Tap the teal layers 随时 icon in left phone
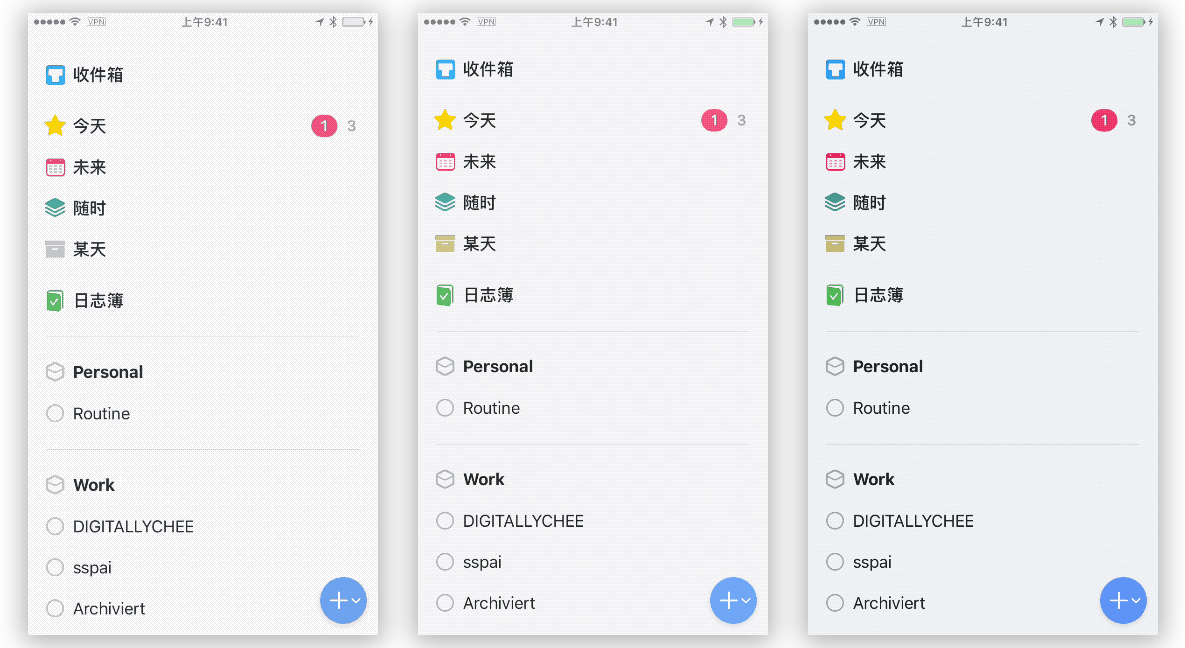Screen dimensions: 1185x648 pos(55,207)
